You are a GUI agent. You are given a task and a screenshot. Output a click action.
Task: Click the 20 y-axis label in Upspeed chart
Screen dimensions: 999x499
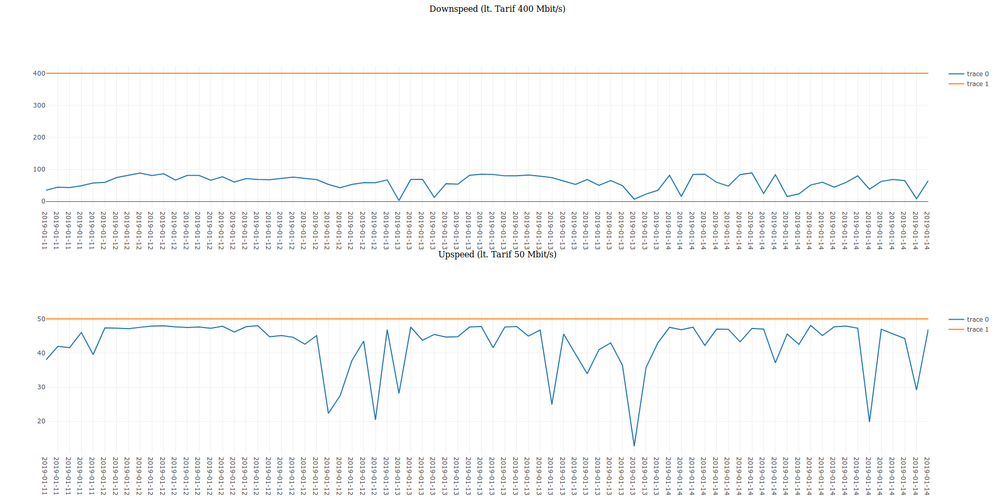click(x=41, y=421)
